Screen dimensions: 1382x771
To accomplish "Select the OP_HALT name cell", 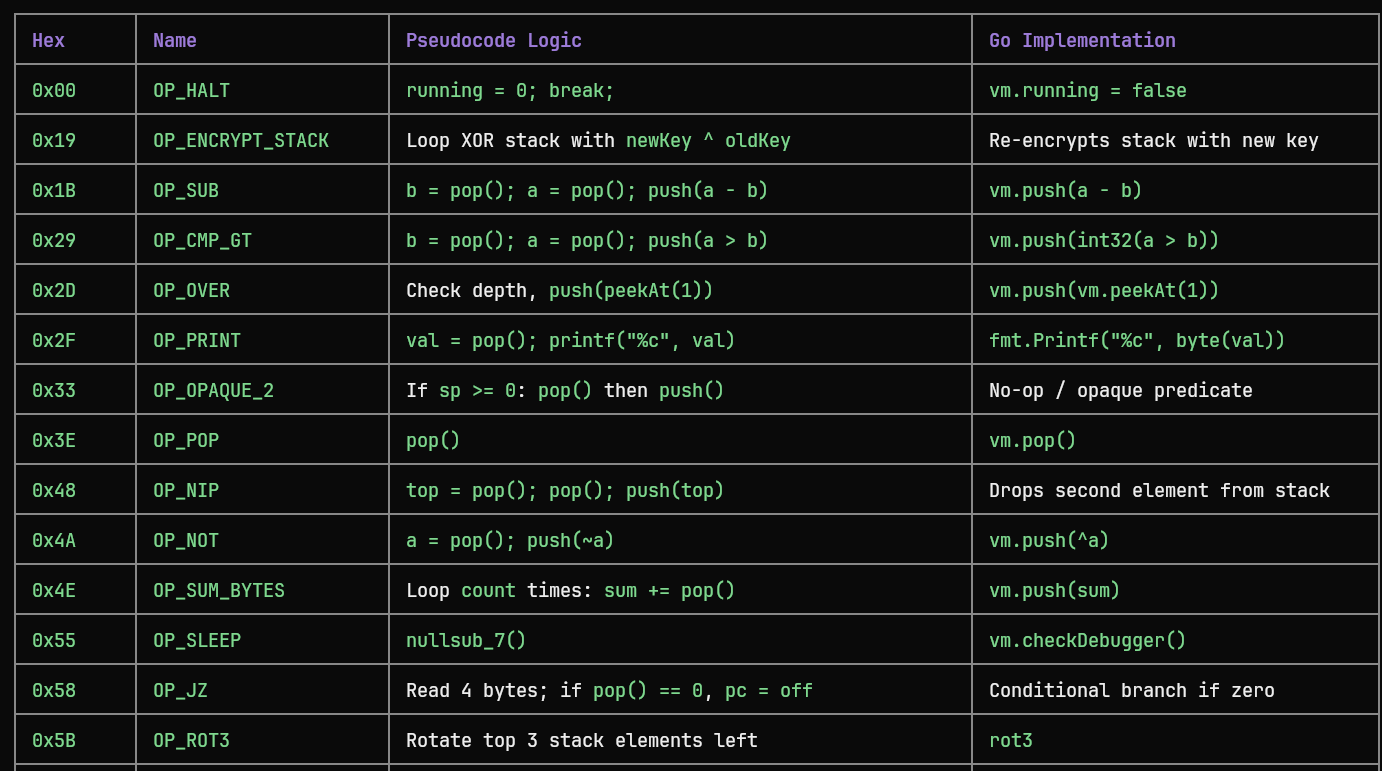I will pyautogui.click(x=263, y=90).
